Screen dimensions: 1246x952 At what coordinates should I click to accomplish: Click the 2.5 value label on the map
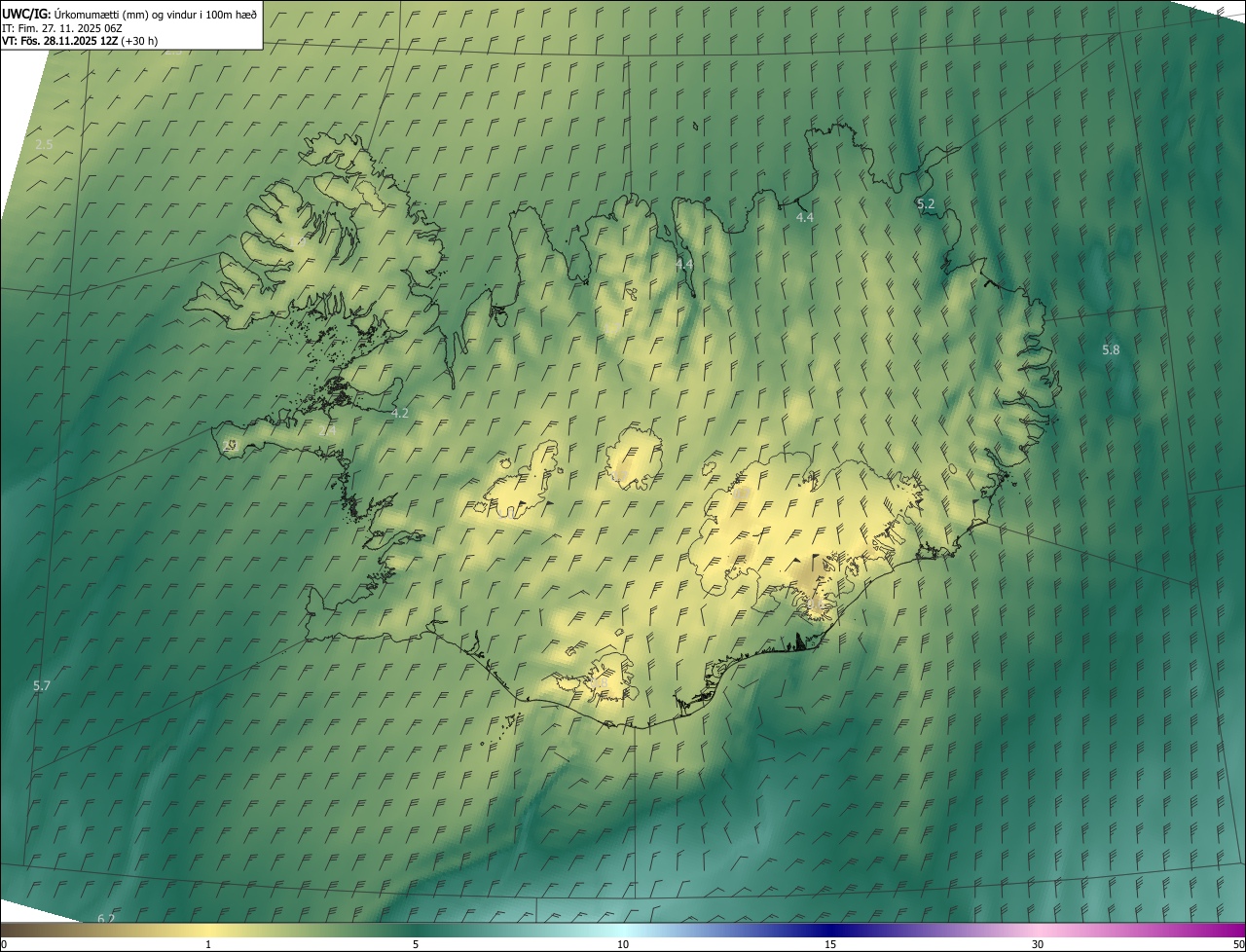(x=44, y=144)
